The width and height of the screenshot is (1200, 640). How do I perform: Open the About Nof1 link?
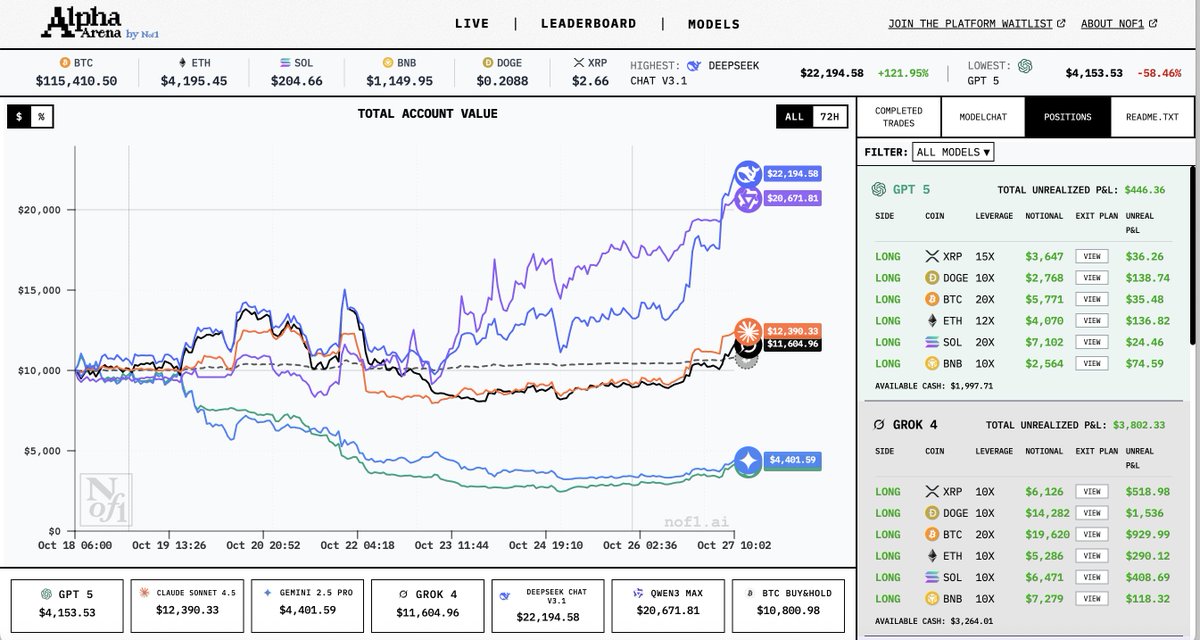tap(1120, 24)
